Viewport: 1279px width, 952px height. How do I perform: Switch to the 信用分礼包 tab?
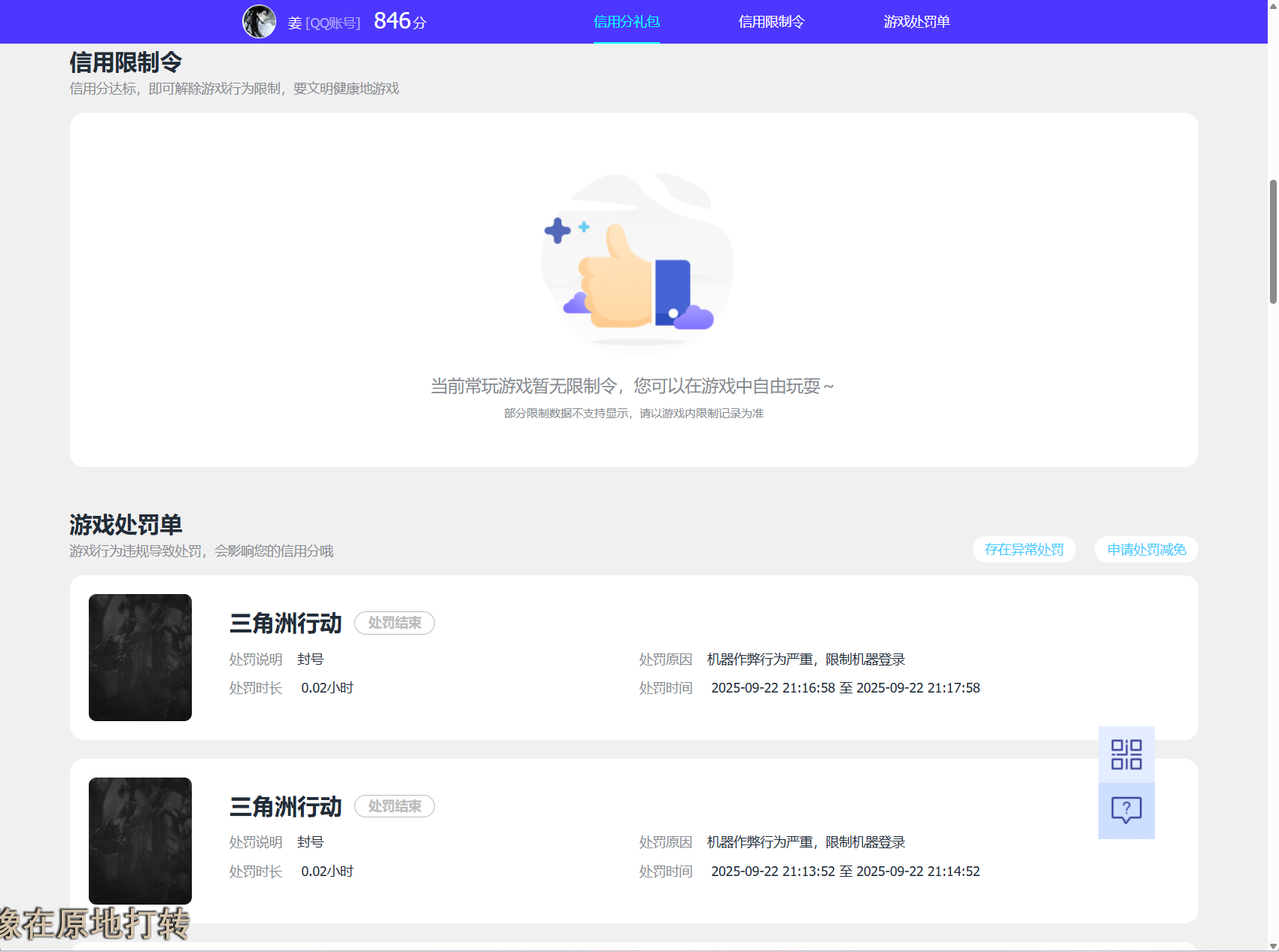[627, 22]
